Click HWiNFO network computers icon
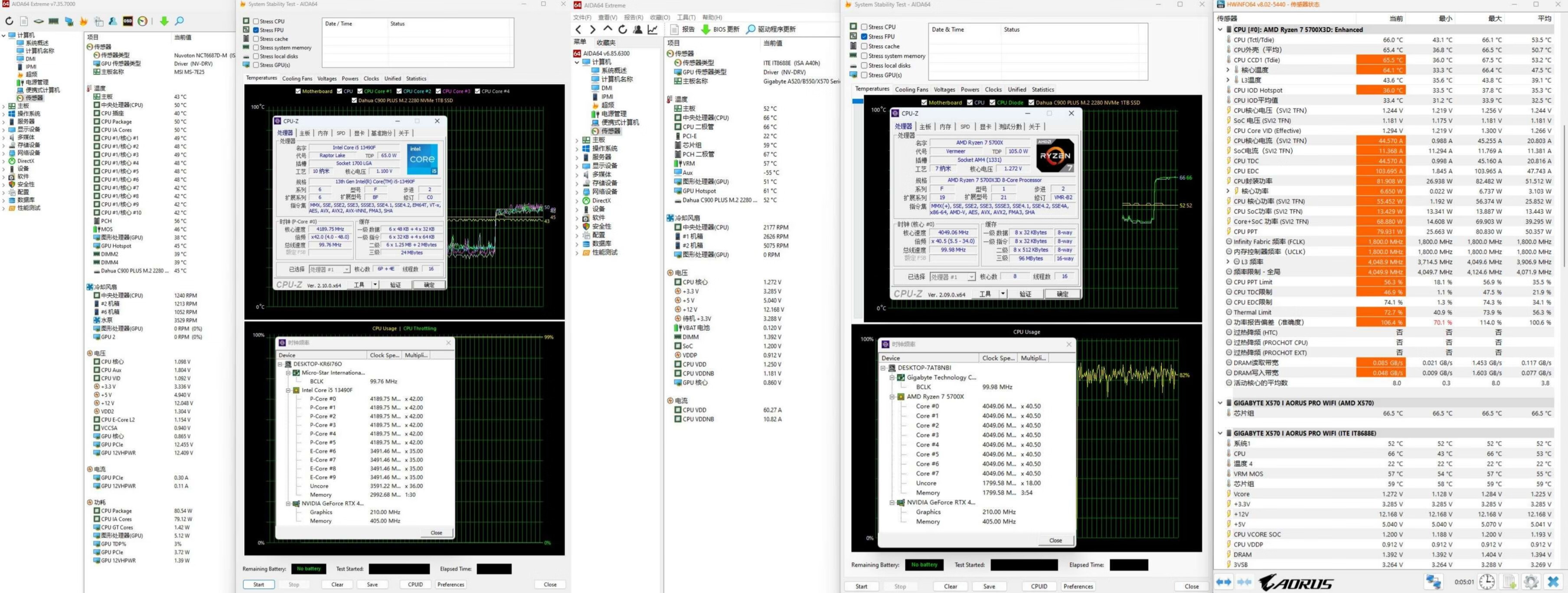The height and width of the screenshot is (593, 1568). (x=1433, y=581)
